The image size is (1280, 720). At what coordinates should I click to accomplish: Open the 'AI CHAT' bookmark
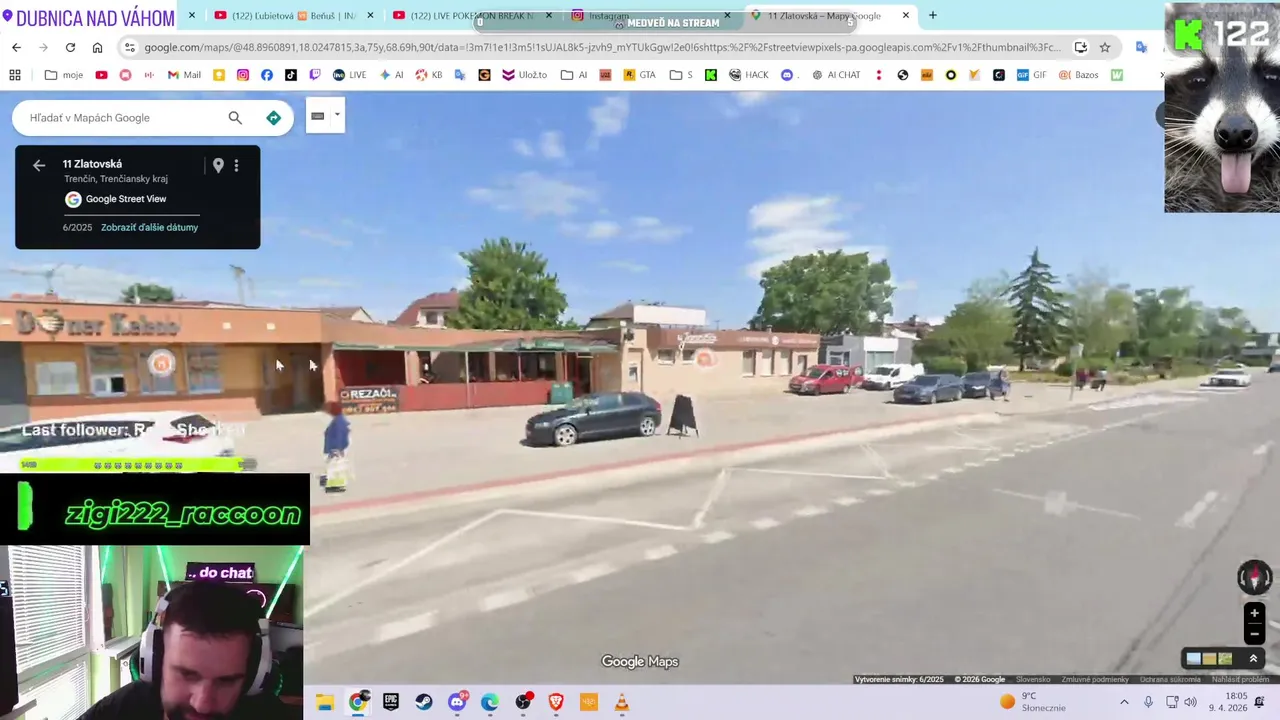[x=836, y=75]
